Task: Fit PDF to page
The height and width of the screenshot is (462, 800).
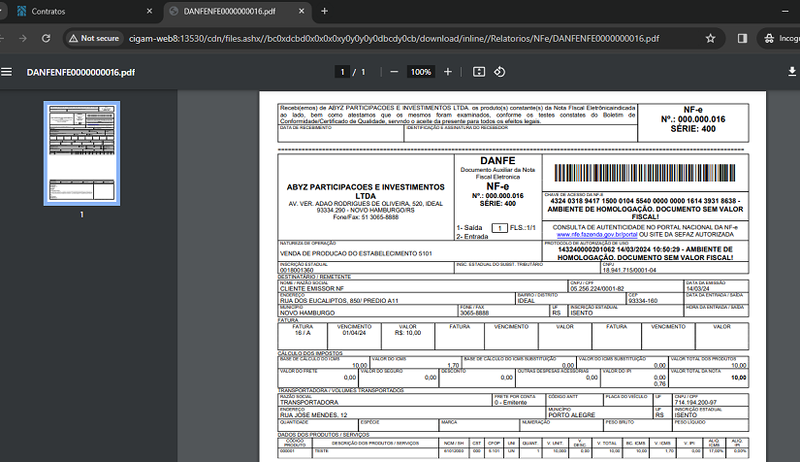Action: point(479,72)
